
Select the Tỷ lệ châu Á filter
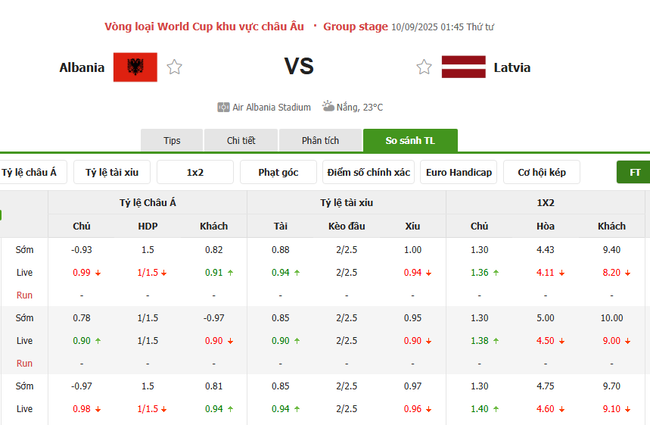coord(30,172)
